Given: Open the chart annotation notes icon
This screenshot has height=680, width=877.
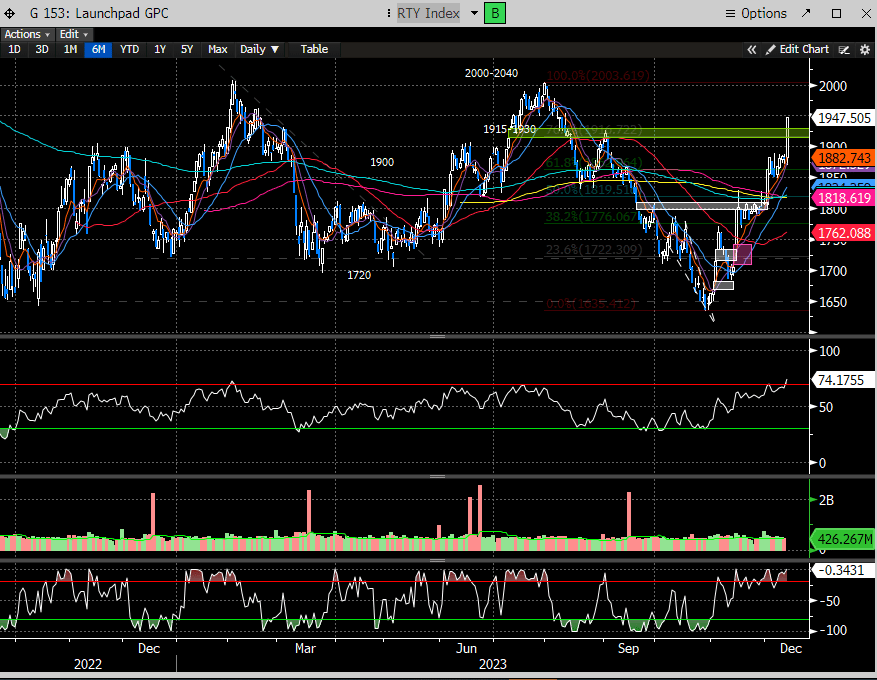Looking at the screenshot, I should [x=844, y=49].
